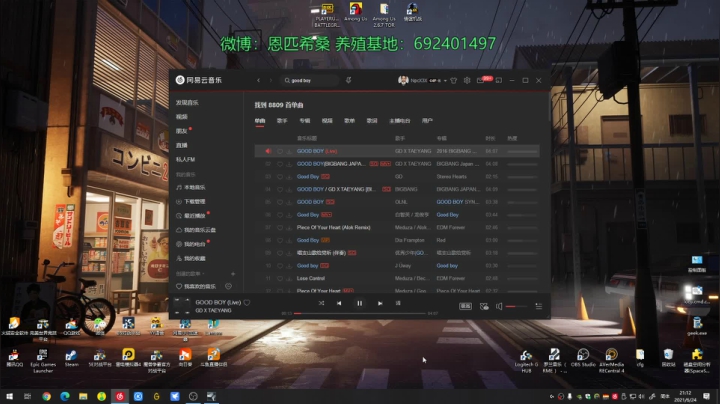The image size is (720, 404).
Task: Seek within the song progress bar
Action: pyautogui.click(x=360, y=314)
